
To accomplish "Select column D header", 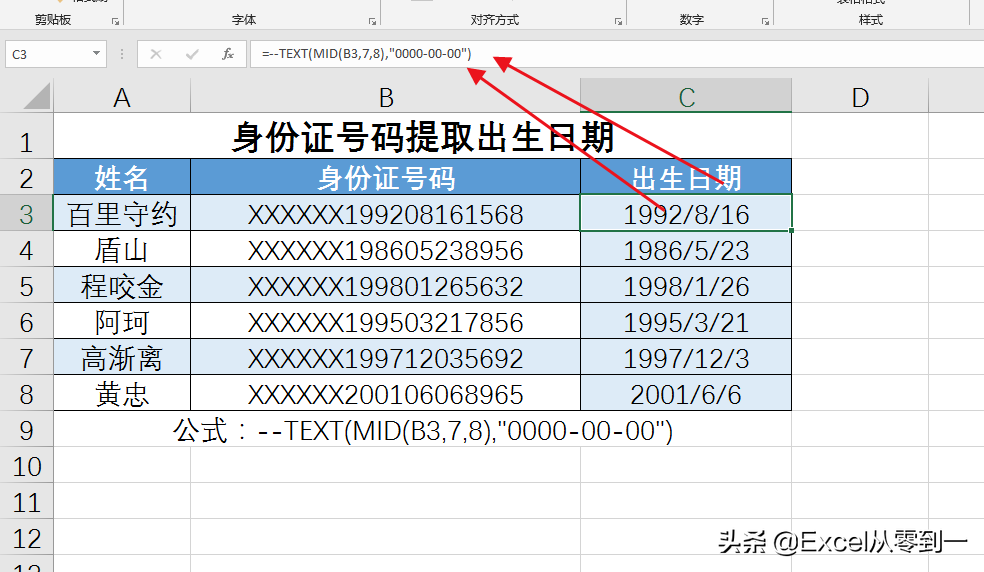I will click(x=860, y=97).
